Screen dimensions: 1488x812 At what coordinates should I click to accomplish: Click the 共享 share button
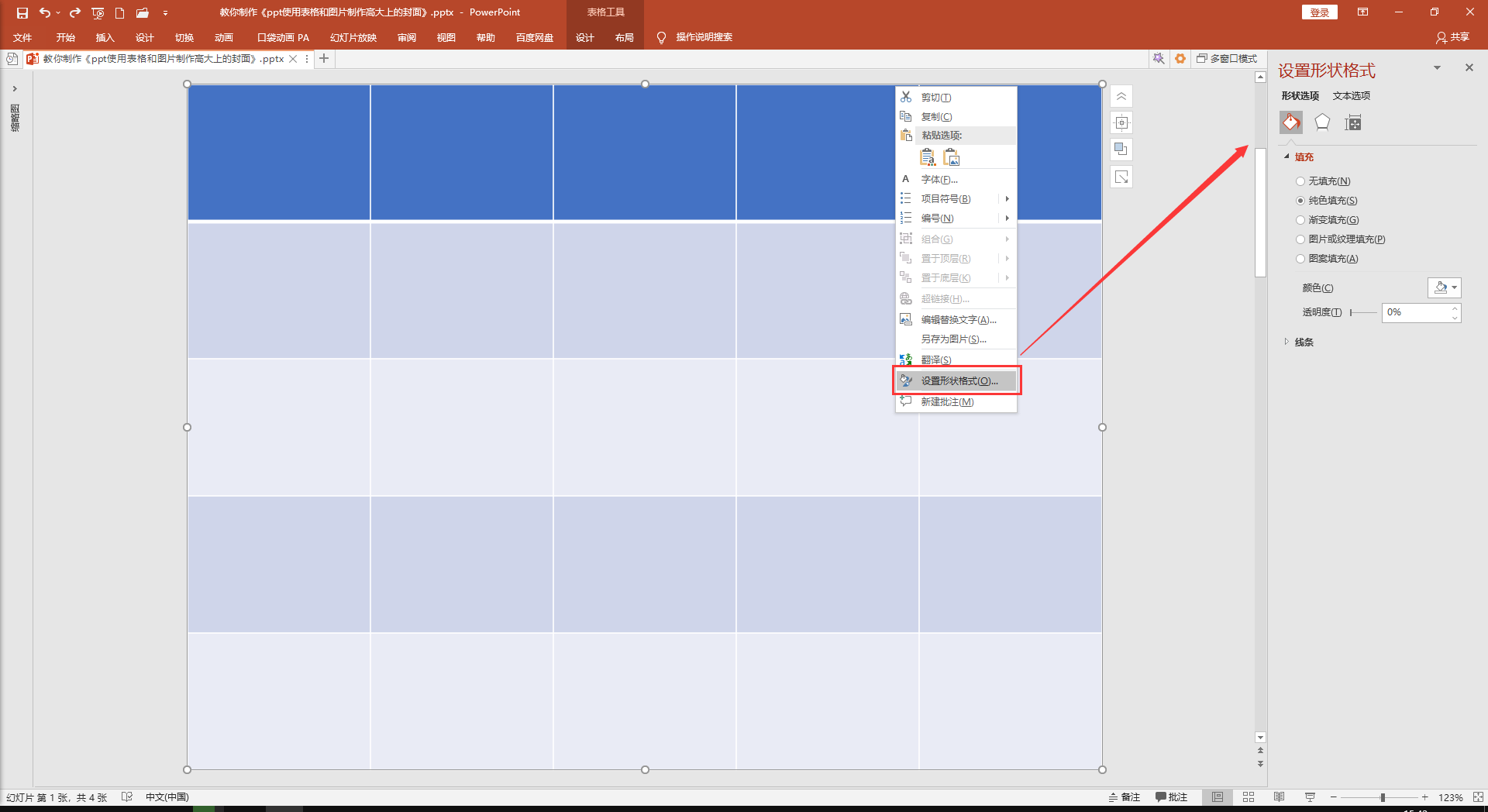tap(1452, 37)
